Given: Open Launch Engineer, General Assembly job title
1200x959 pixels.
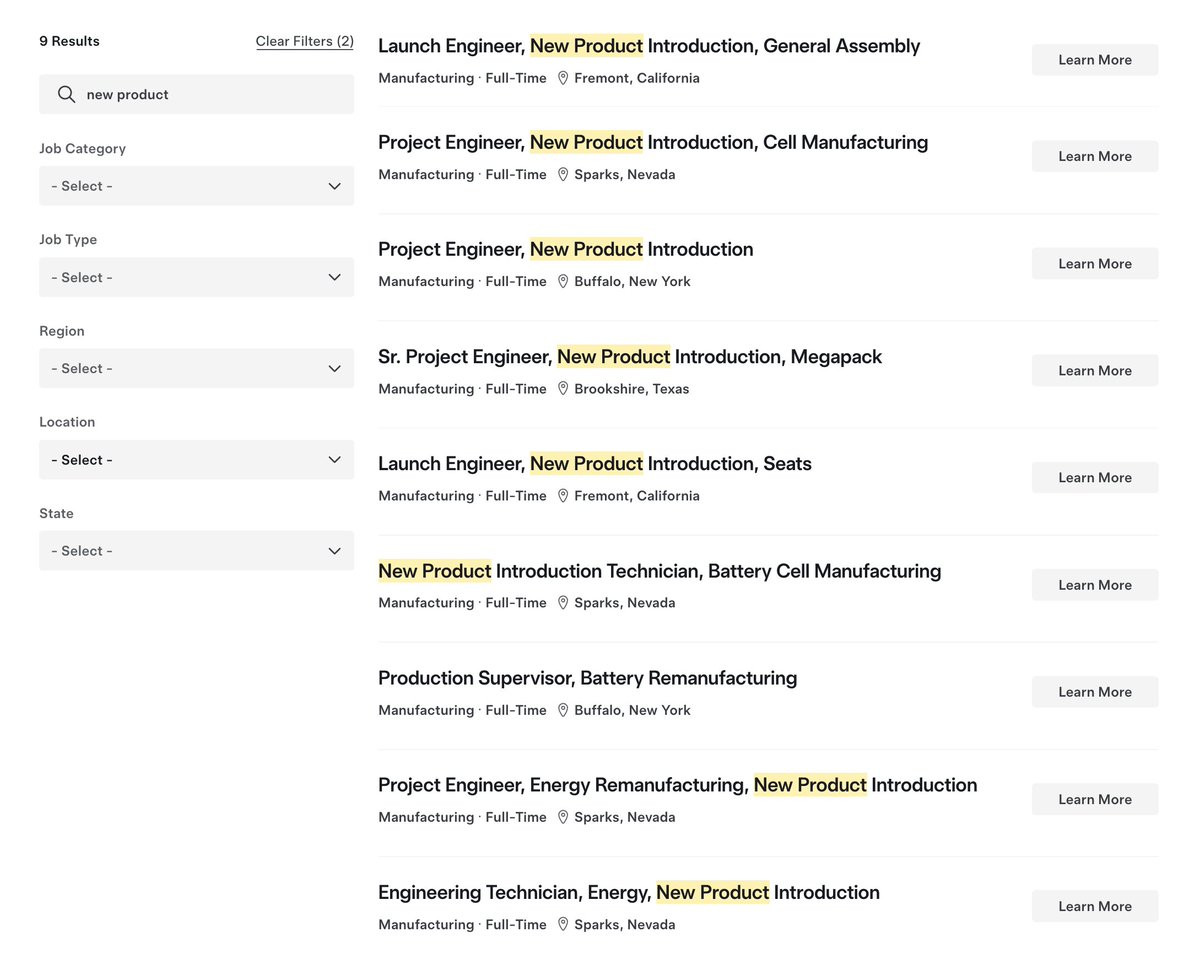Looking at the screenshot, I should (x=648, y=46).
